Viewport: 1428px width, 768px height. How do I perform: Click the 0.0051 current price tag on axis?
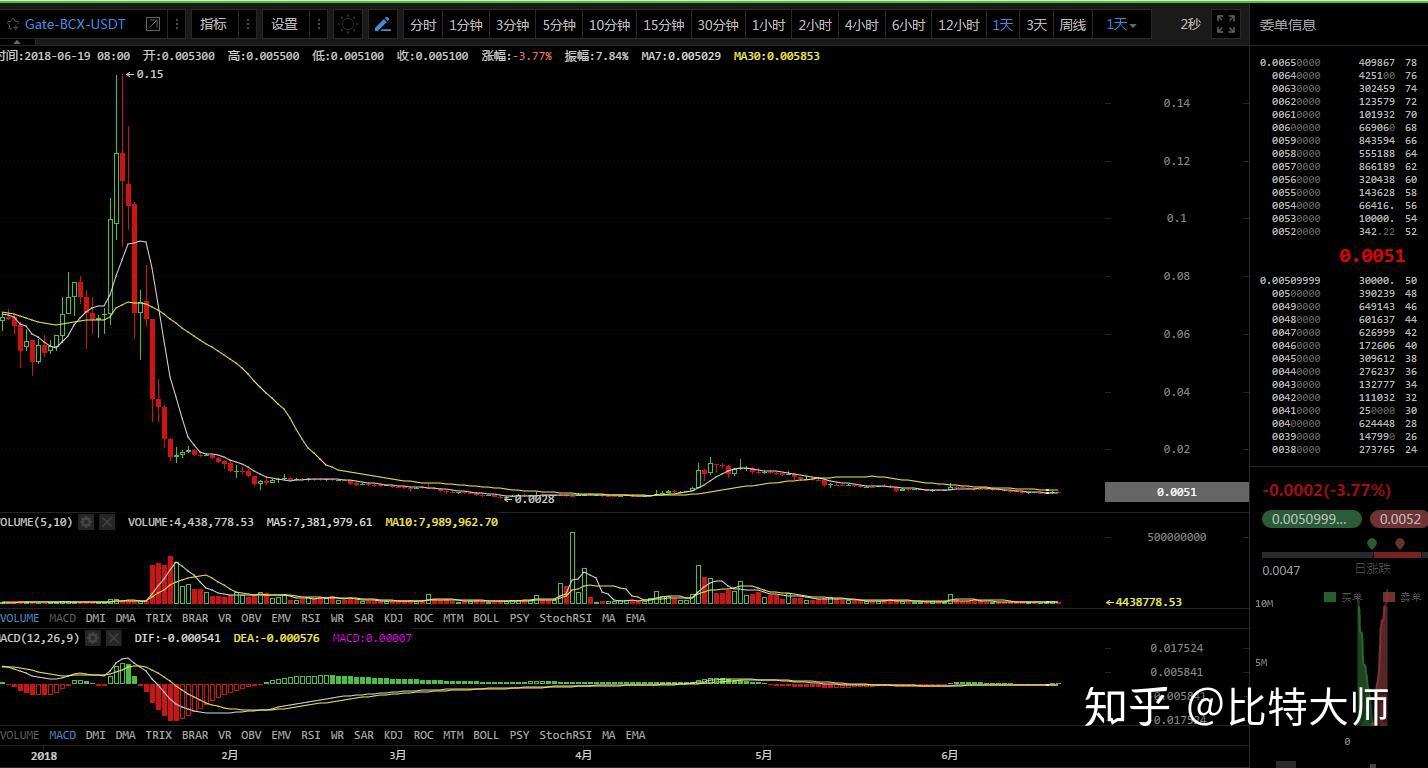(1176, 492)
